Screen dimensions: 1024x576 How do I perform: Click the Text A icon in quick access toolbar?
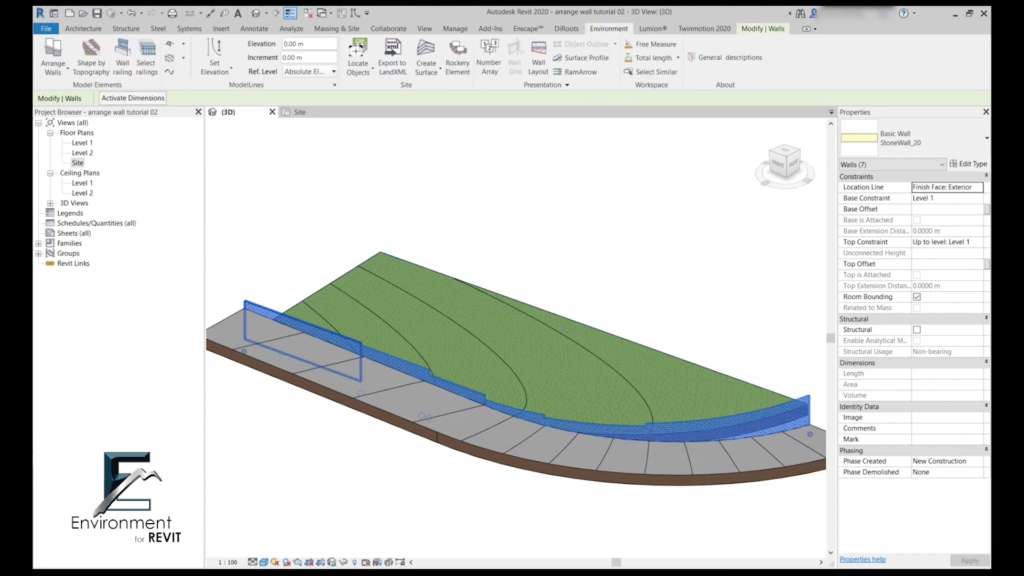coord(238,13)
